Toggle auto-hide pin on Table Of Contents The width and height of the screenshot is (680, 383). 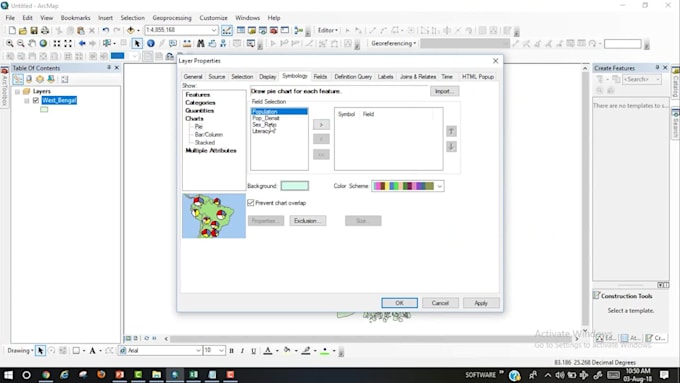pos(109,68)
